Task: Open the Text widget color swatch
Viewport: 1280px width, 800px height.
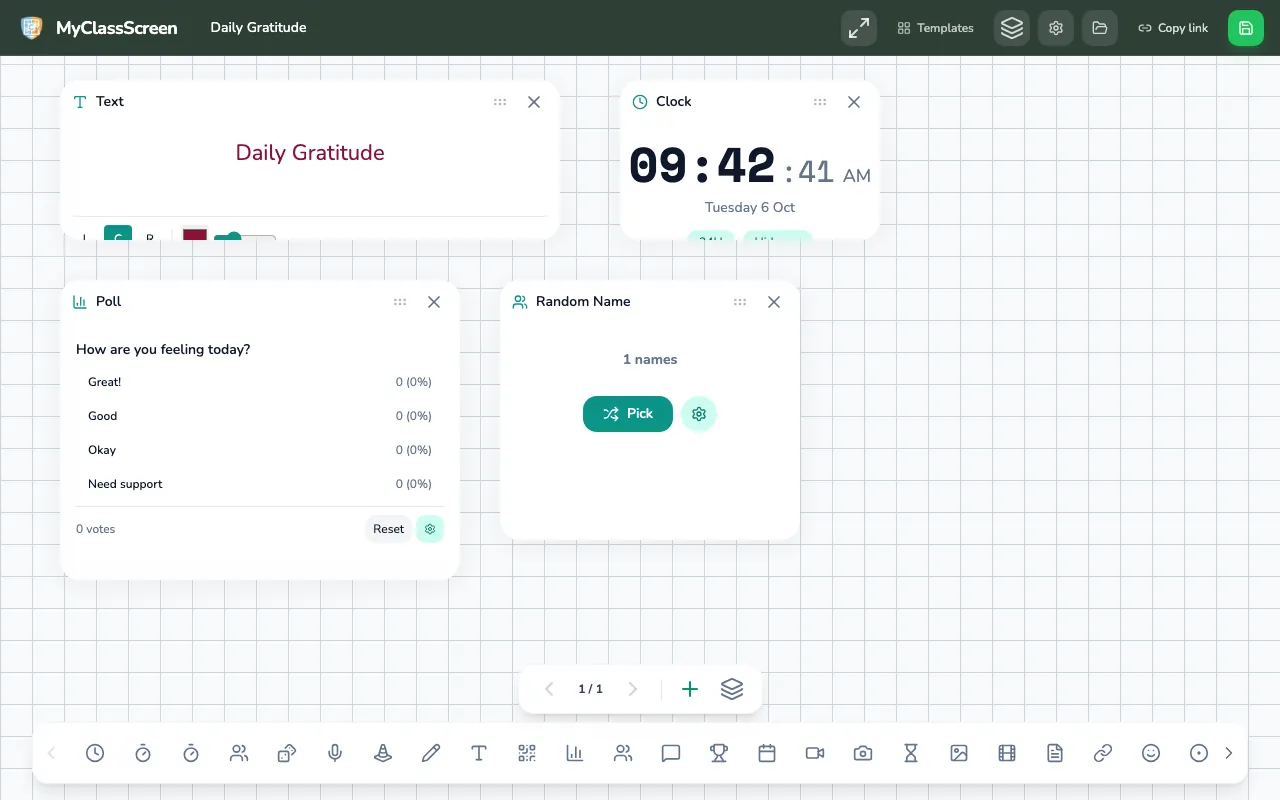Action: 195,235
